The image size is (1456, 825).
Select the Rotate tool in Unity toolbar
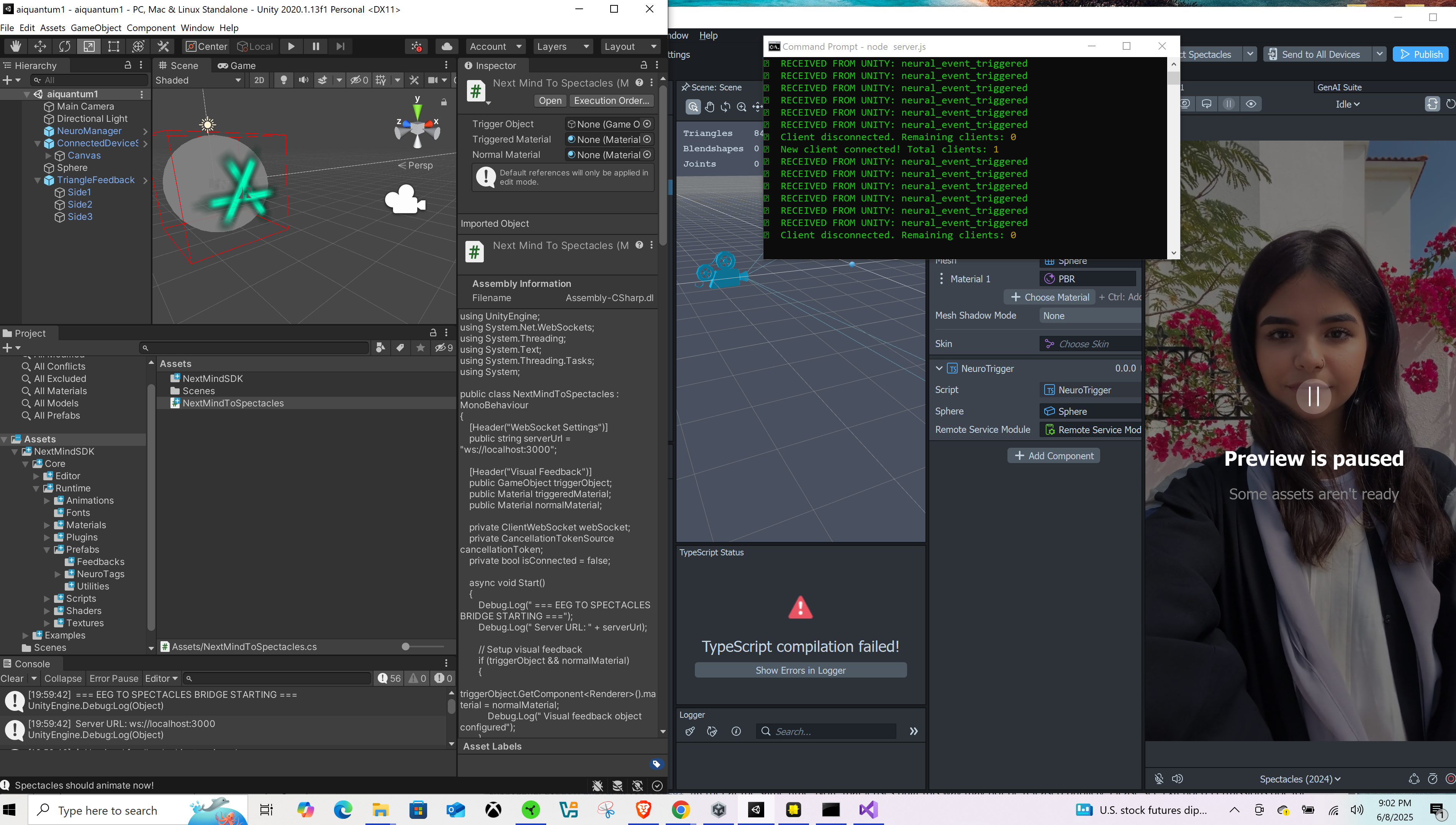click(x=65, y=46)
